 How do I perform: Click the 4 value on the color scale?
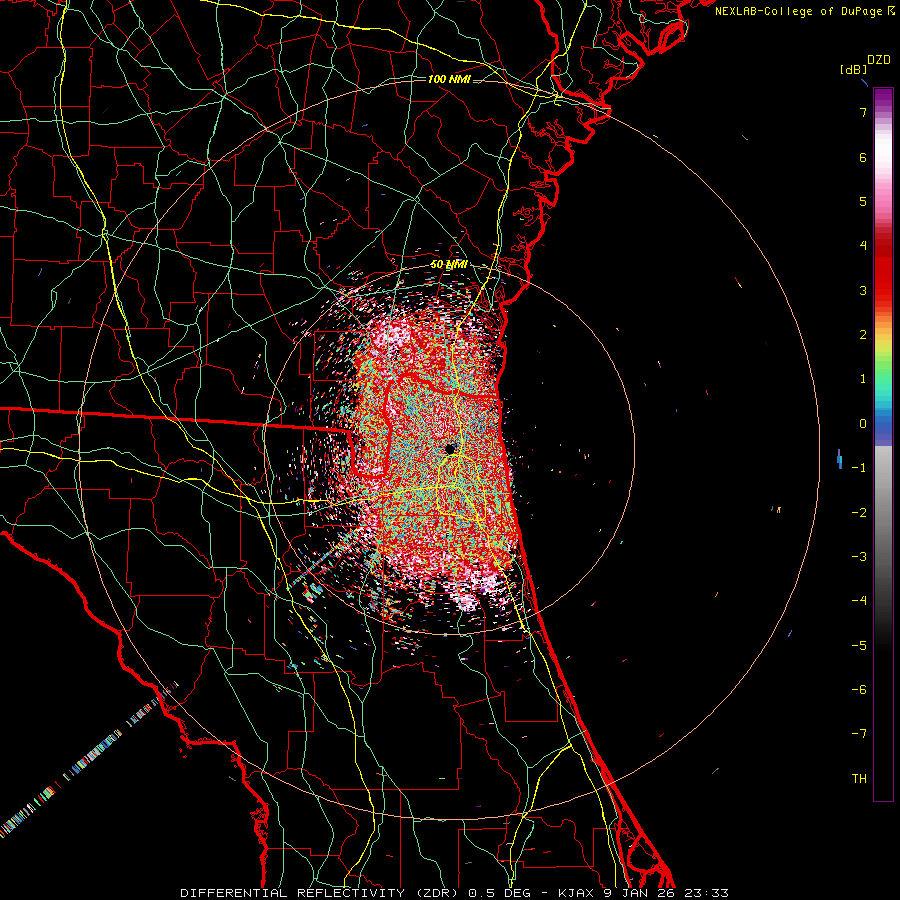click(x=863, y=246)
